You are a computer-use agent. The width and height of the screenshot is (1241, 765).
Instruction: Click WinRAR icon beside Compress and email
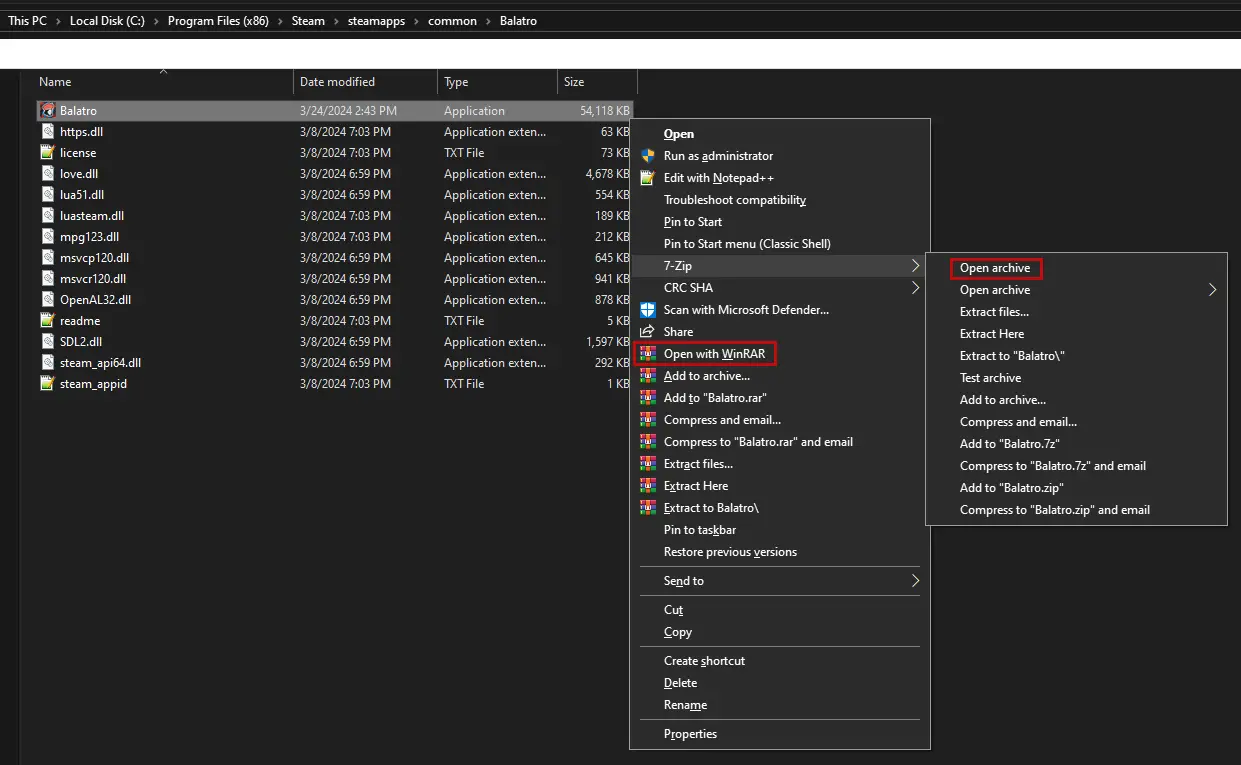[647, 420]
